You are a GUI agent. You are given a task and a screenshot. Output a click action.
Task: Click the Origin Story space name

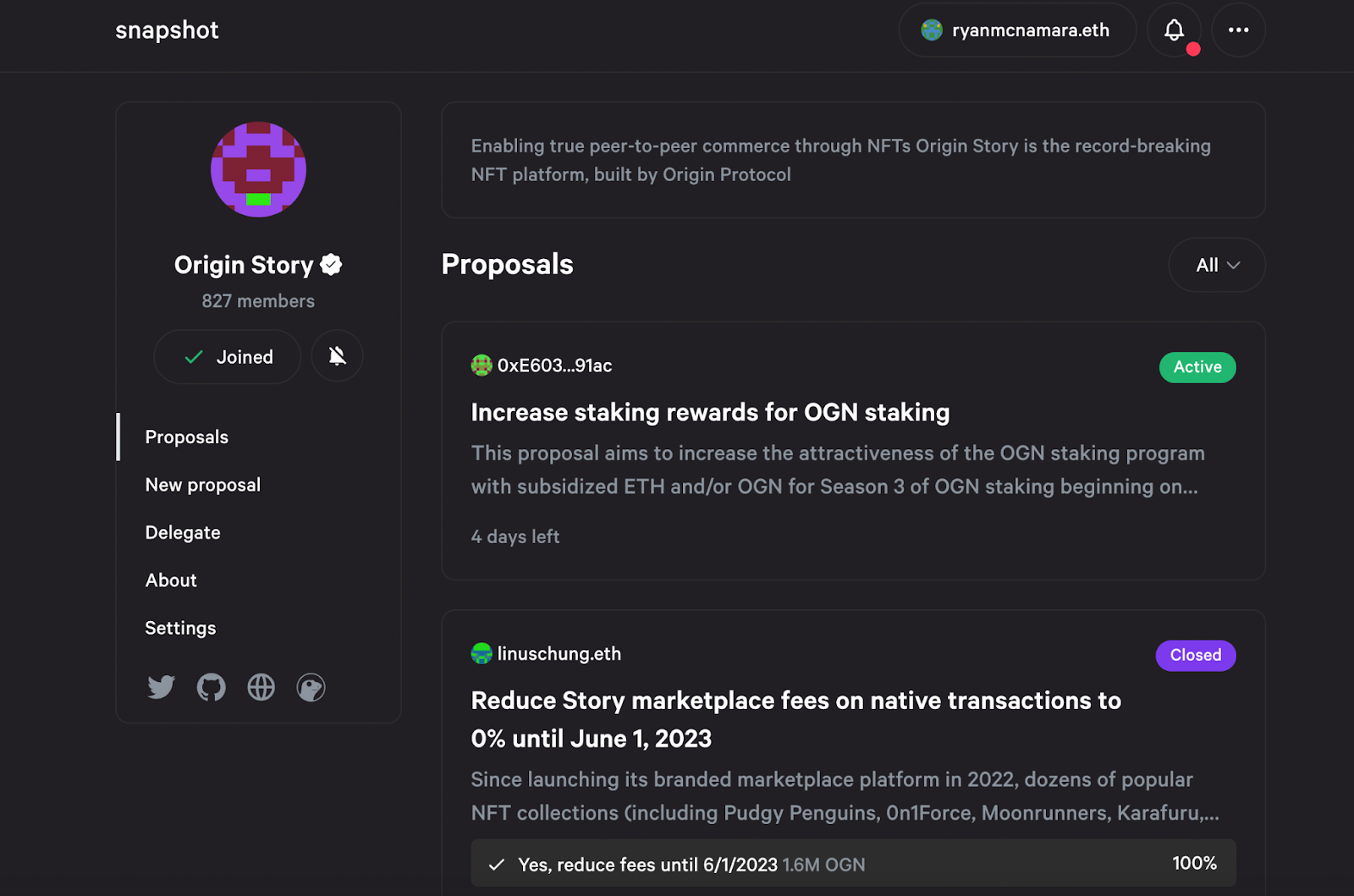pos(244,265)
